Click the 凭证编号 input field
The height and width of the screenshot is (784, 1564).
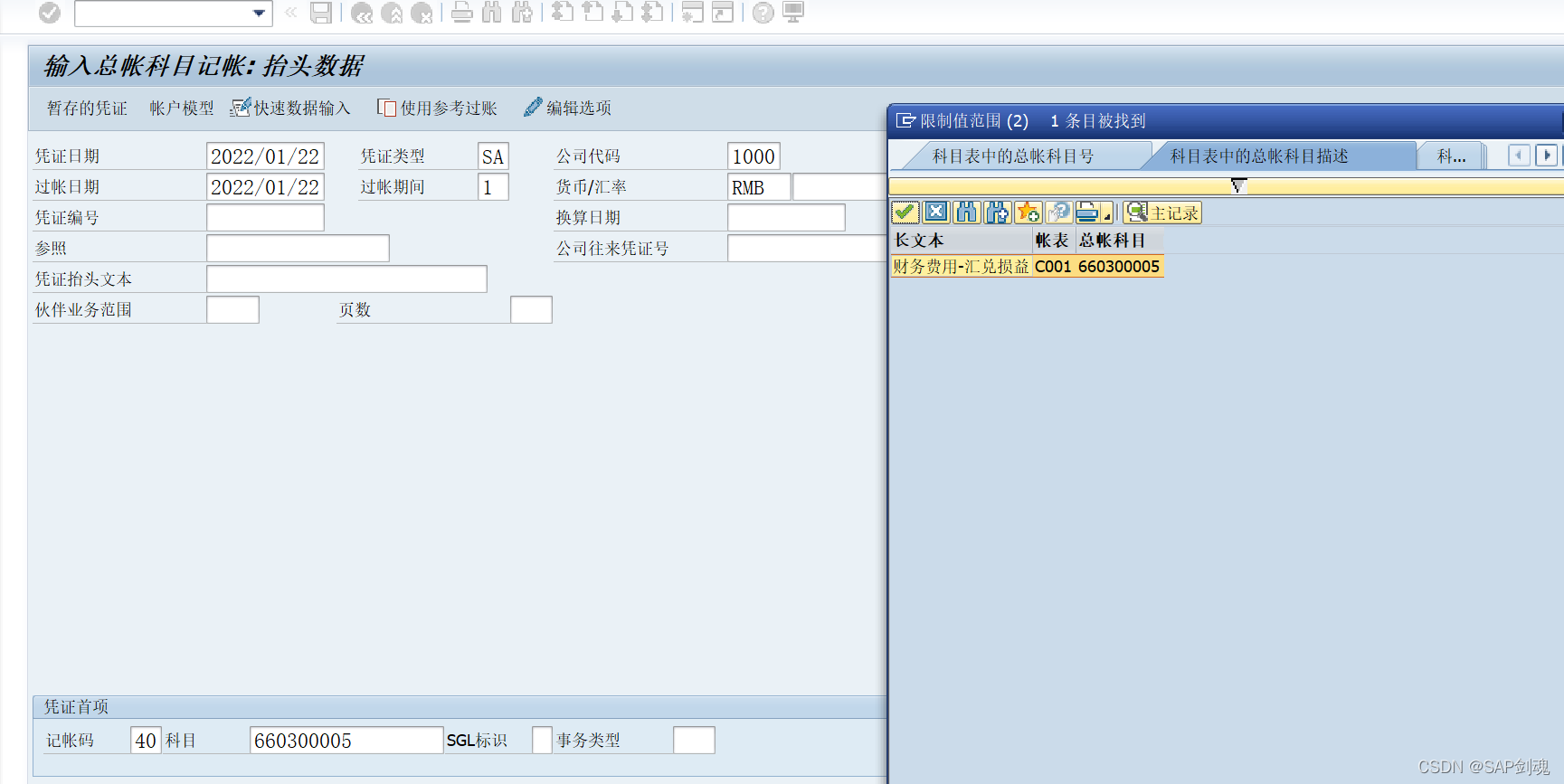coord(265,218)
